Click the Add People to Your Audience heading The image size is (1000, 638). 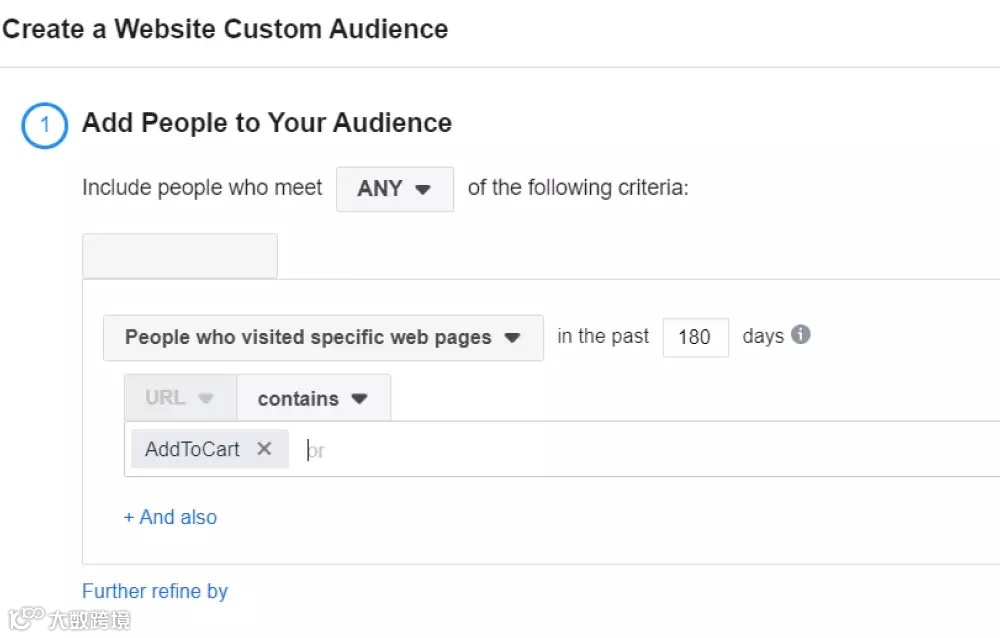pos(267,123)
